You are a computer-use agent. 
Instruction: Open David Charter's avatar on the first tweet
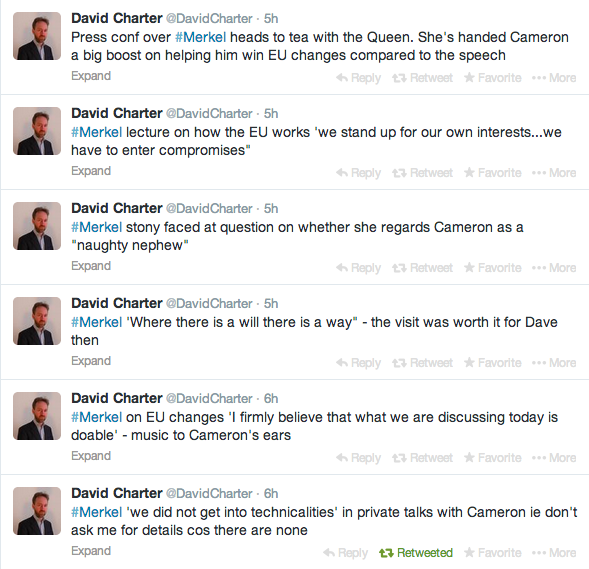coord(37,36)
